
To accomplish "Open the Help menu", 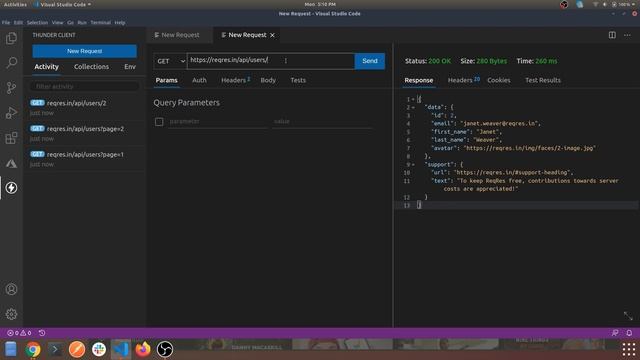I will click(x=120, y=23).
